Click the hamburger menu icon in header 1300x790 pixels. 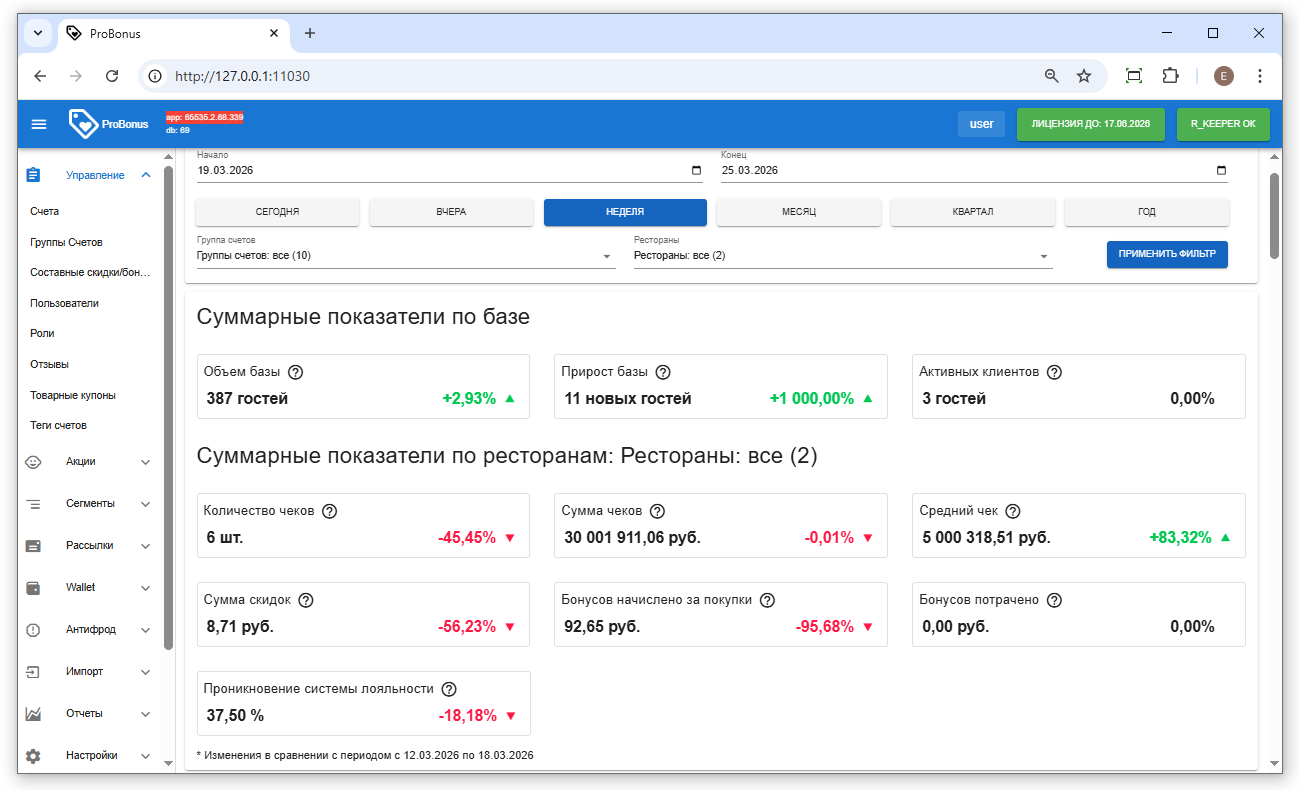[39, 124]
